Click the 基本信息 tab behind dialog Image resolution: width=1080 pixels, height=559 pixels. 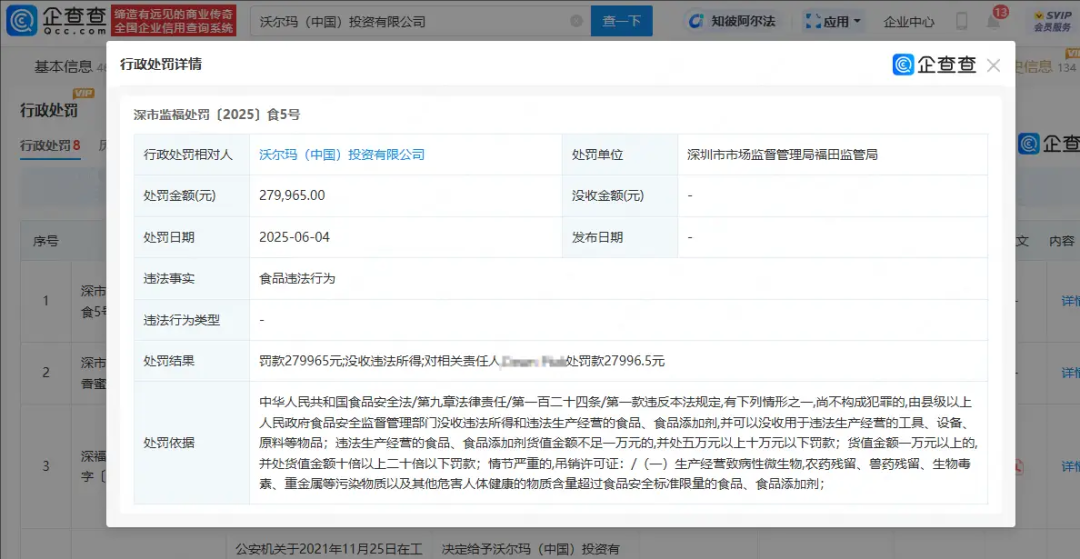(63, 67)
